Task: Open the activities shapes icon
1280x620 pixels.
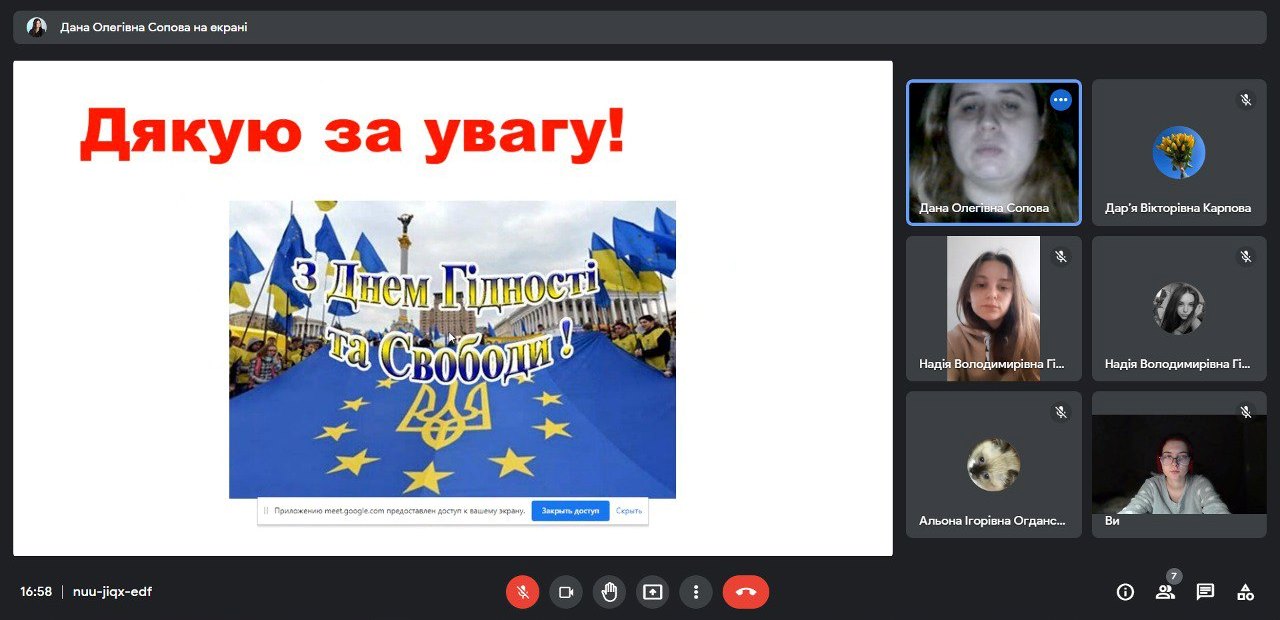Action: pos(1245,592)
